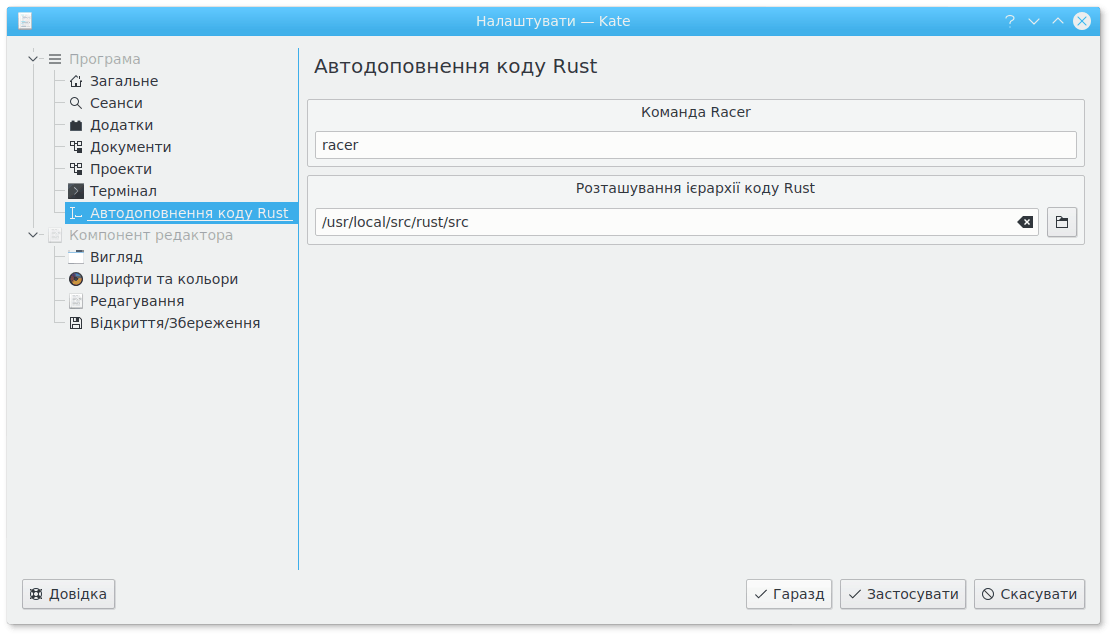Open the Вигляд appearance page
Viewport: 1113px width, 637px height.
pos(116,257)
